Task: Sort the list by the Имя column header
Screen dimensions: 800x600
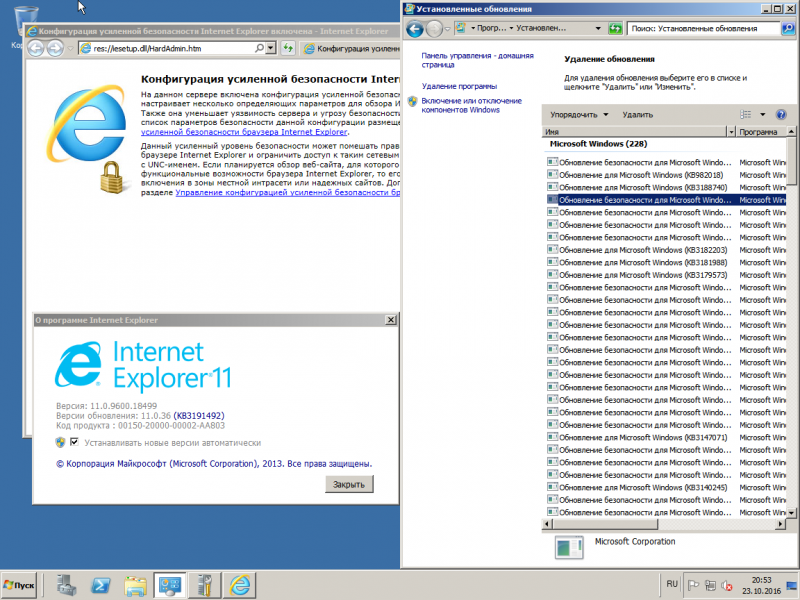Action: pyautogui.click(x=634, y=132)
